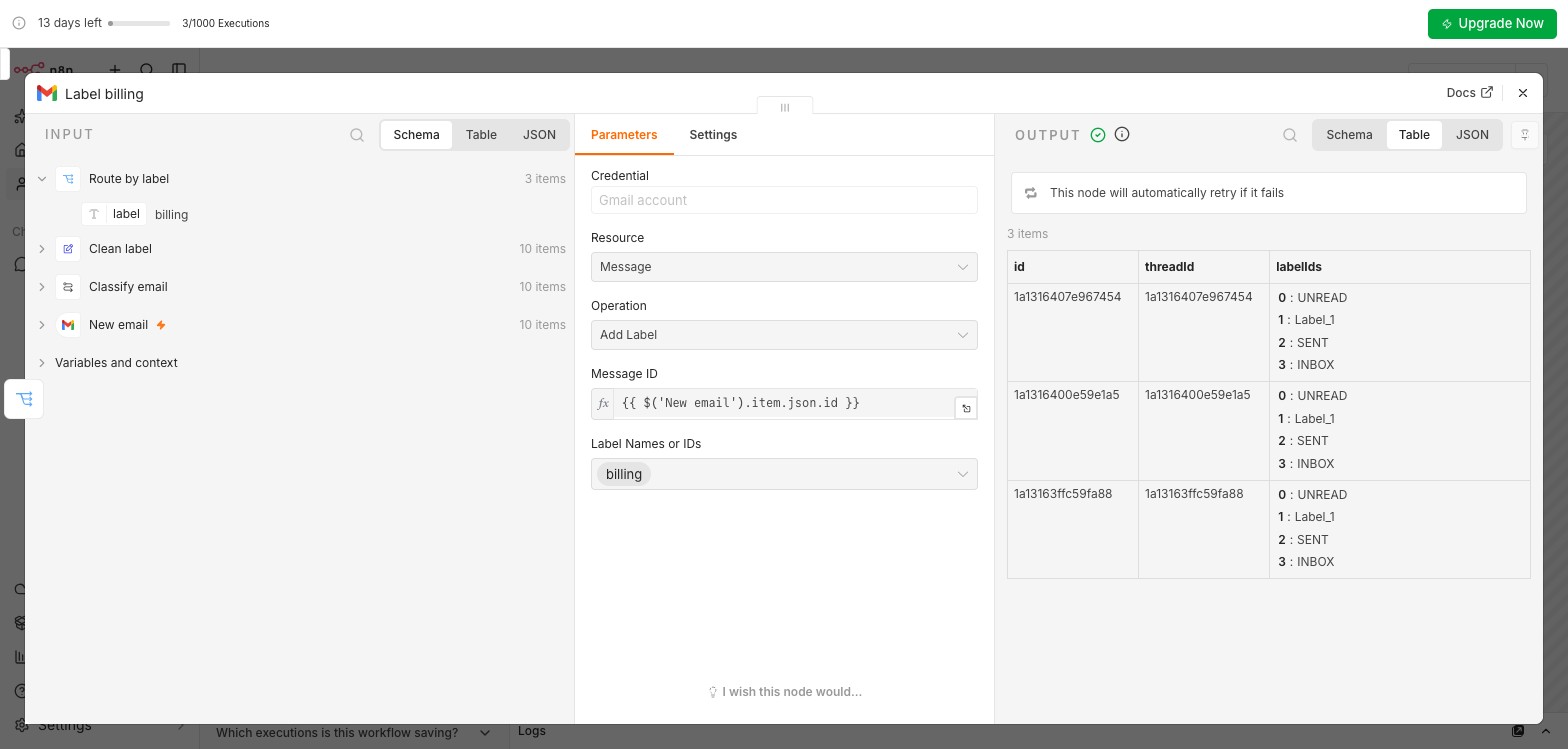1568x749 pixels.
Task: Click the lightning trigger icon beside New email
Action: [x=161, y=325]
